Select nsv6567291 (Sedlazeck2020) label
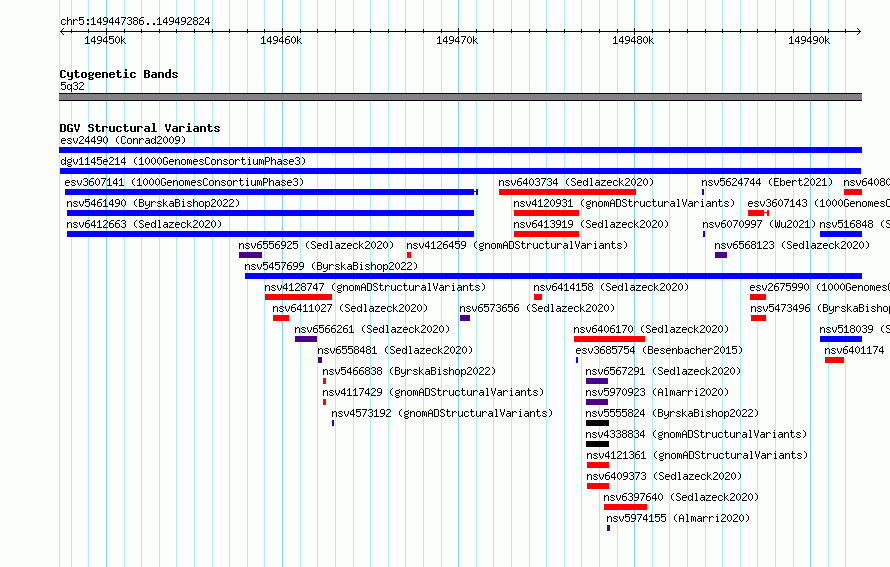 click(663, 371)
